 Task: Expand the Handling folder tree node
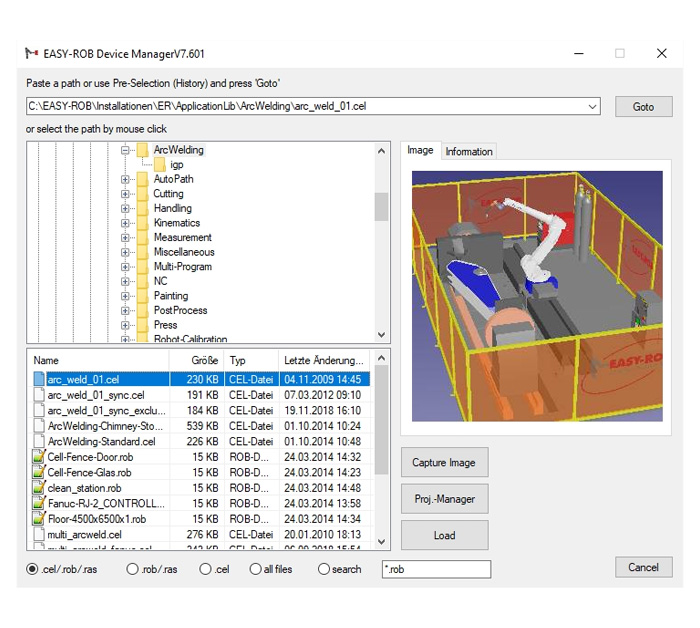(125, 209)
